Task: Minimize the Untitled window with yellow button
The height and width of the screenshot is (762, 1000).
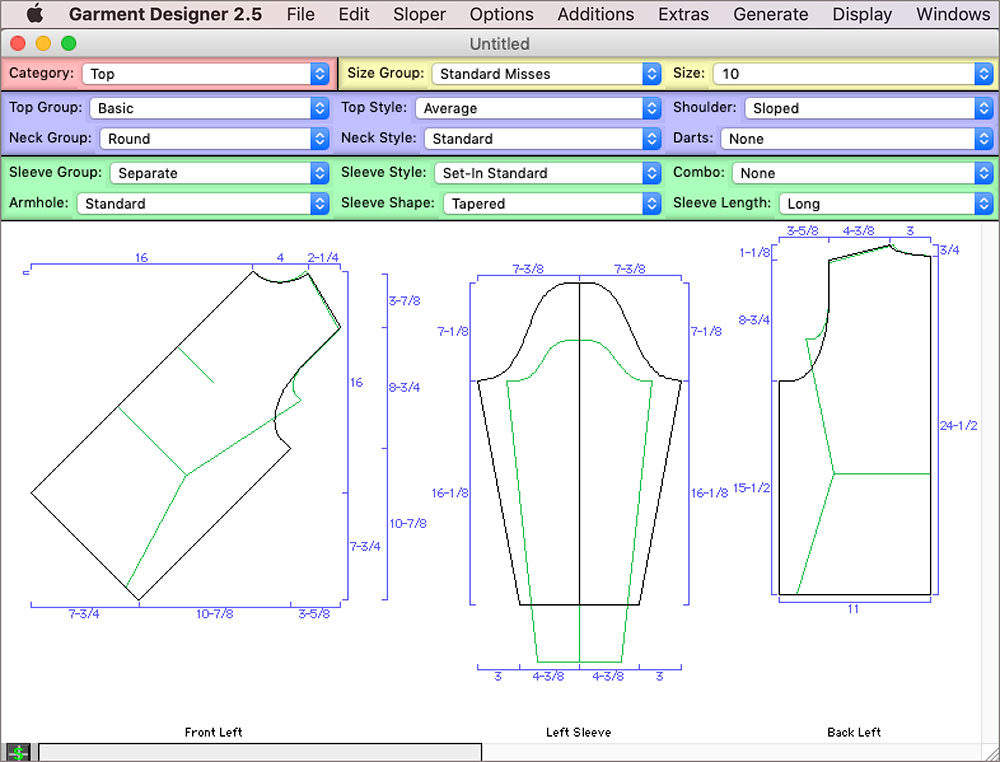Action: (43, 43)
